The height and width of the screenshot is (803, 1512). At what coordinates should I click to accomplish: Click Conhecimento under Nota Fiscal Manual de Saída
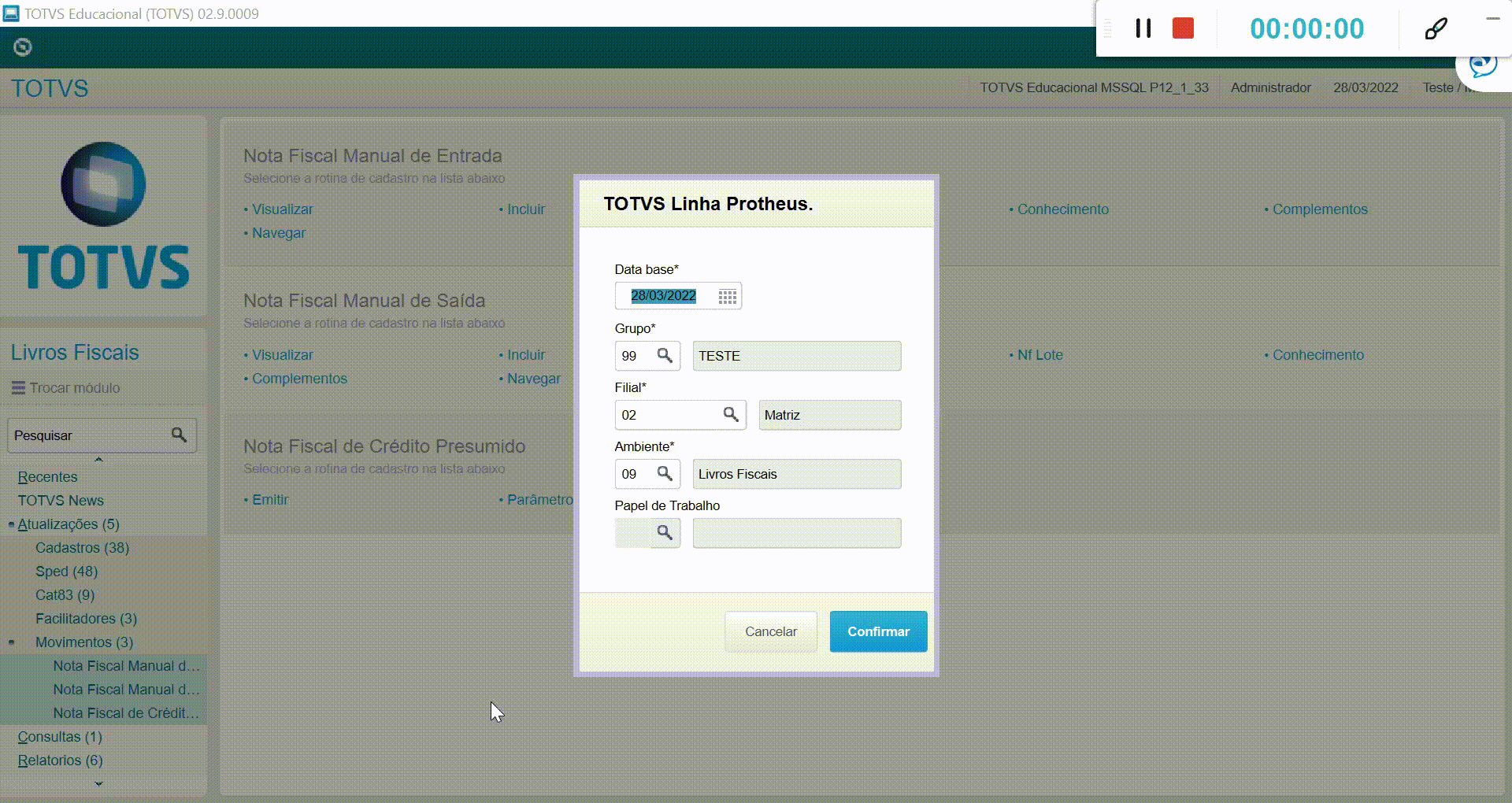point(1318,355)
